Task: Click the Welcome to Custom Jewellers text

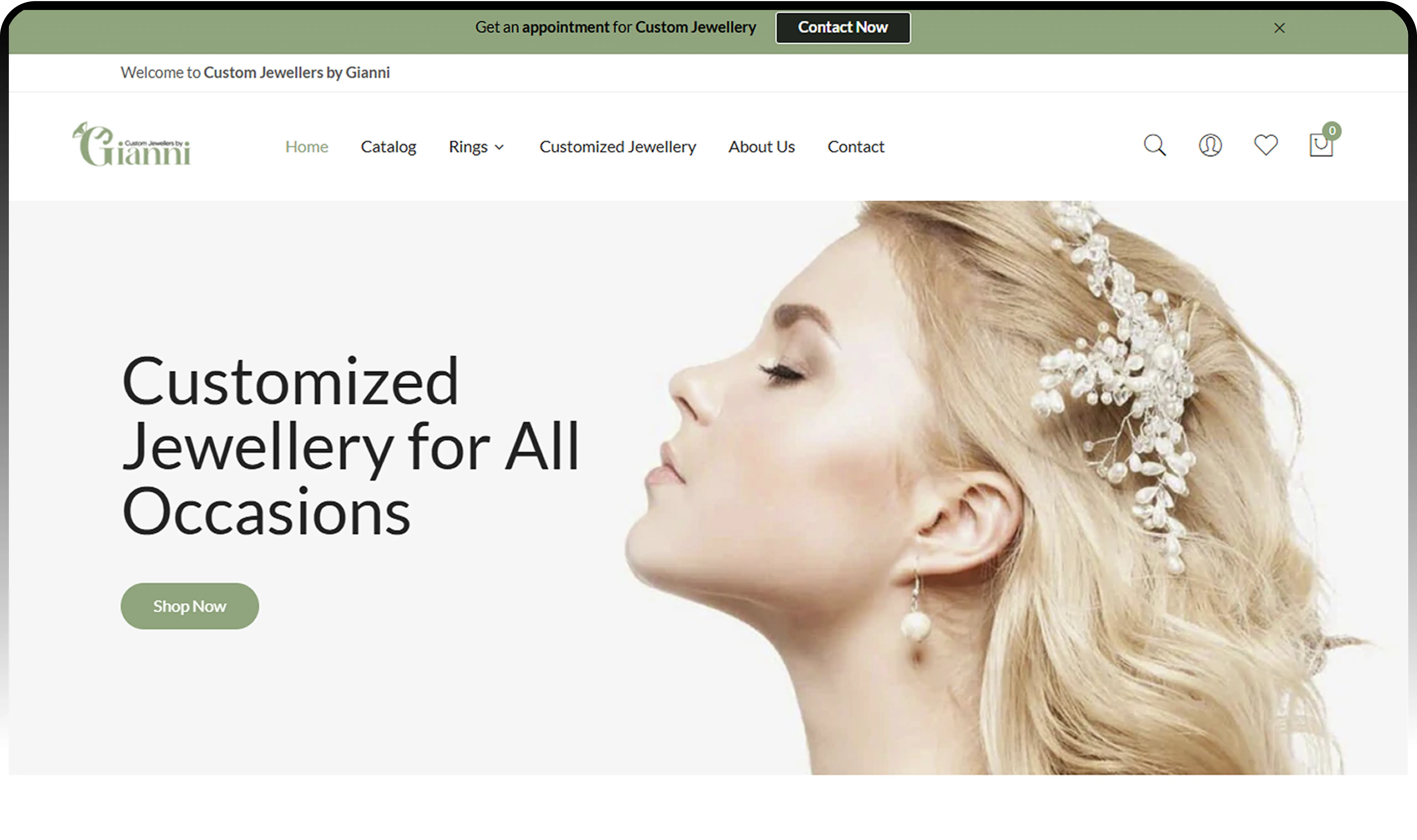Action: [255, 72]
